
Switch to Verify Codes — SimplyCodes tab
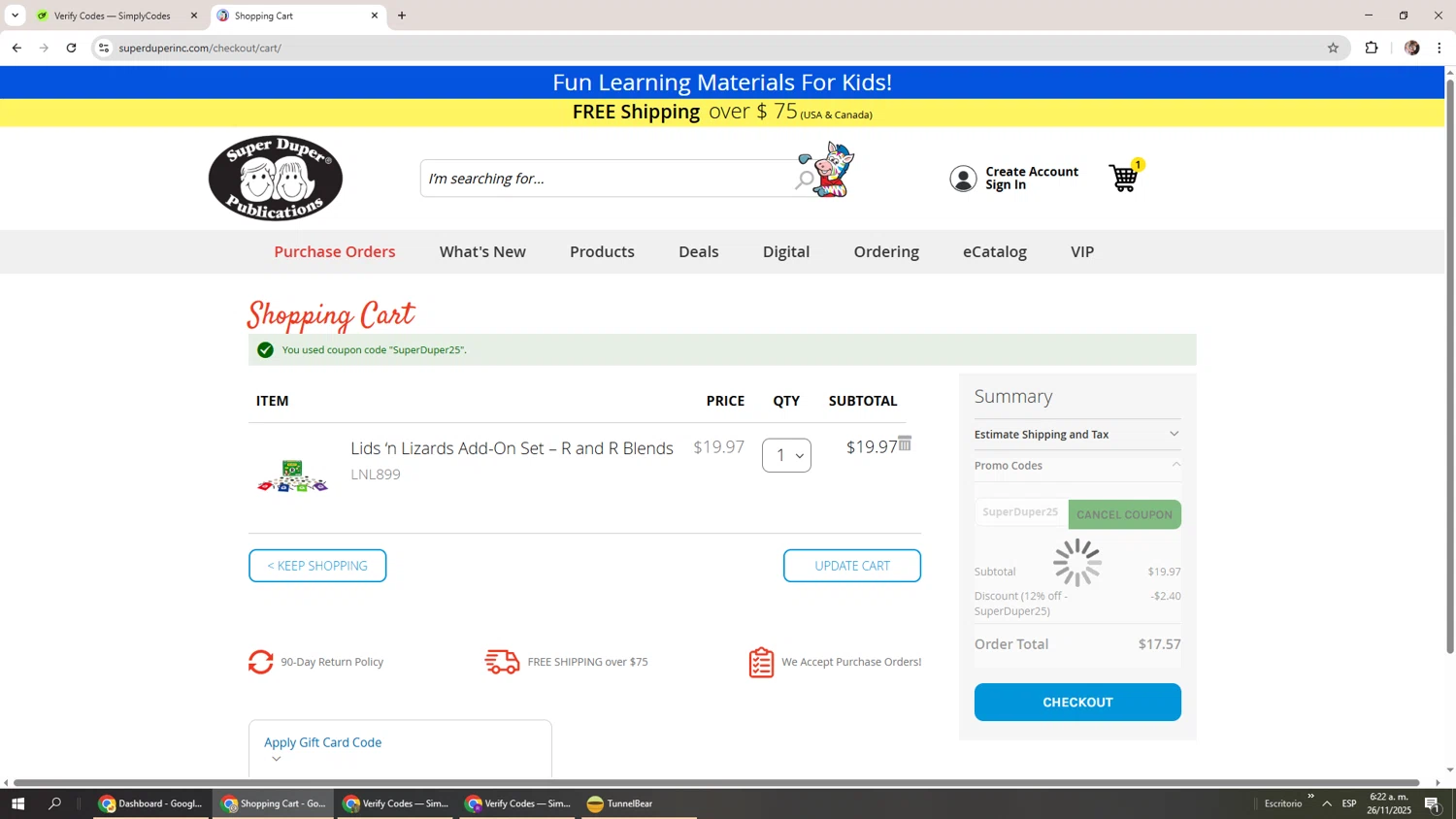112,16
